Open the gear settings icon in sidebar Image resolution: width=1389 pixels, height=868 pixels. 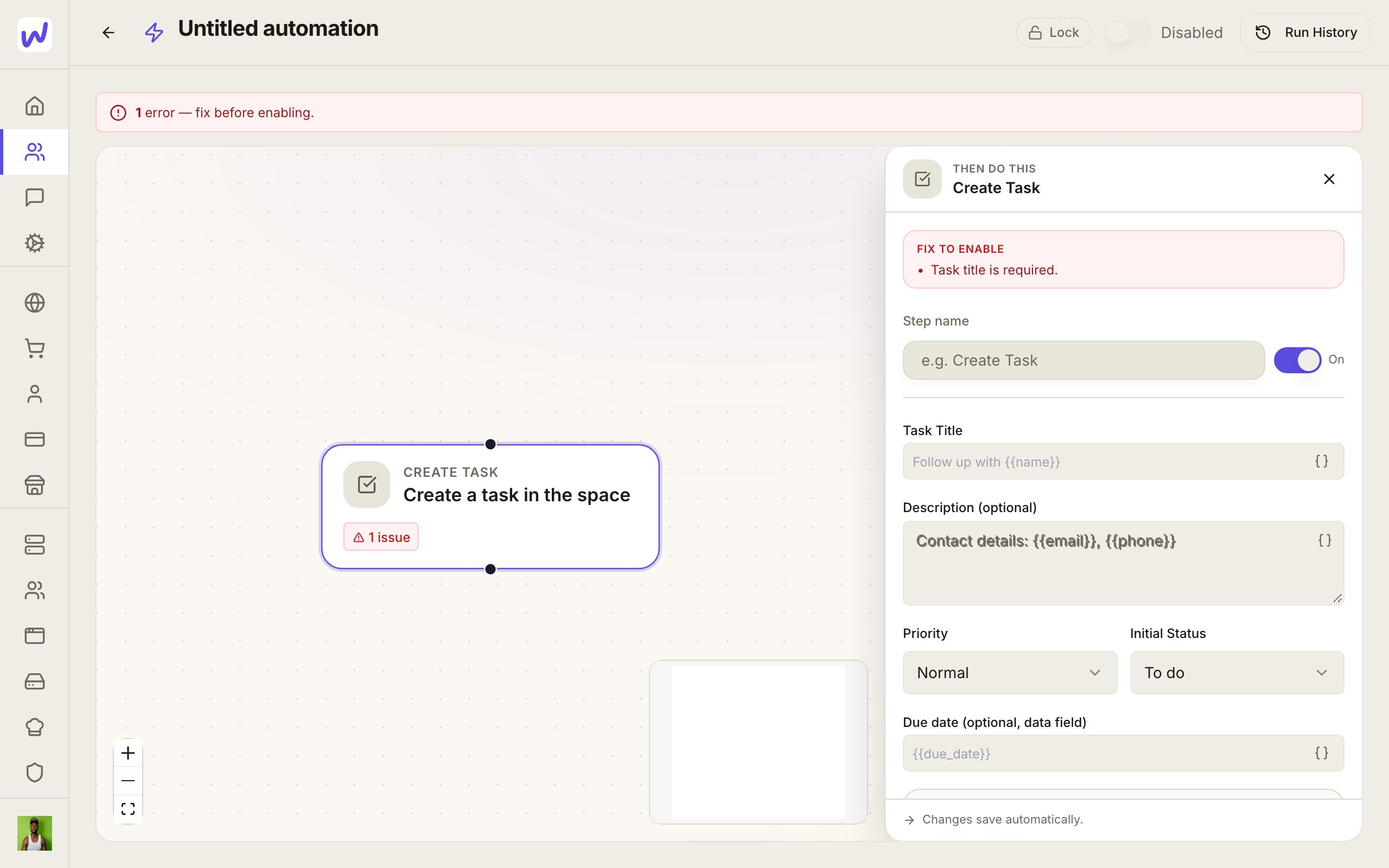click(34, 243)
